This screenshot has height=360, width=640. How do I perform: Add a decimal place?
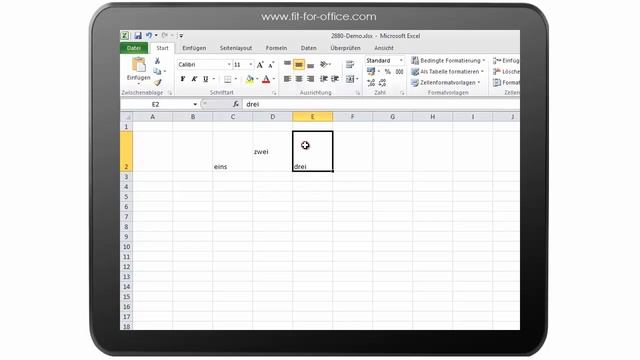[371, 83]
